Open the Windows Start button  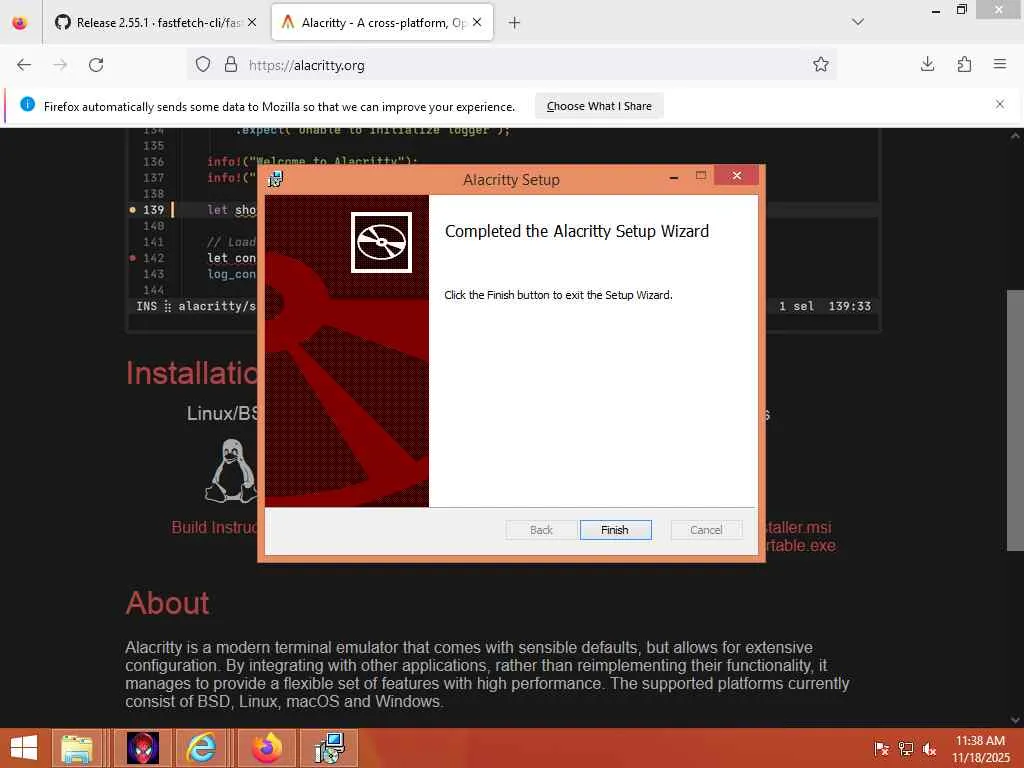pyautogui.click(x=24, y=748)
